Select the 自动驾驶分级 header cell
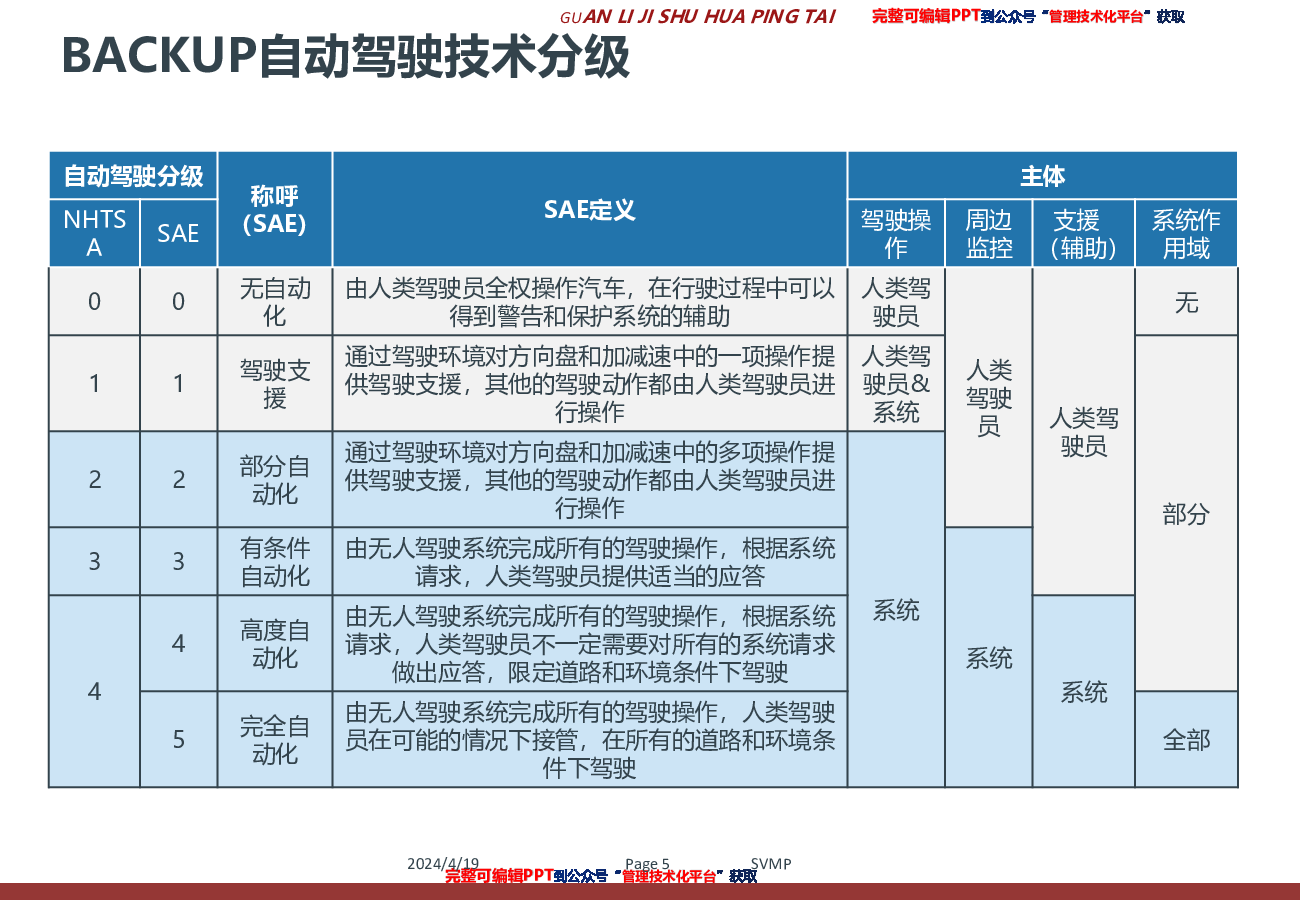 click(x=133, y=176)
